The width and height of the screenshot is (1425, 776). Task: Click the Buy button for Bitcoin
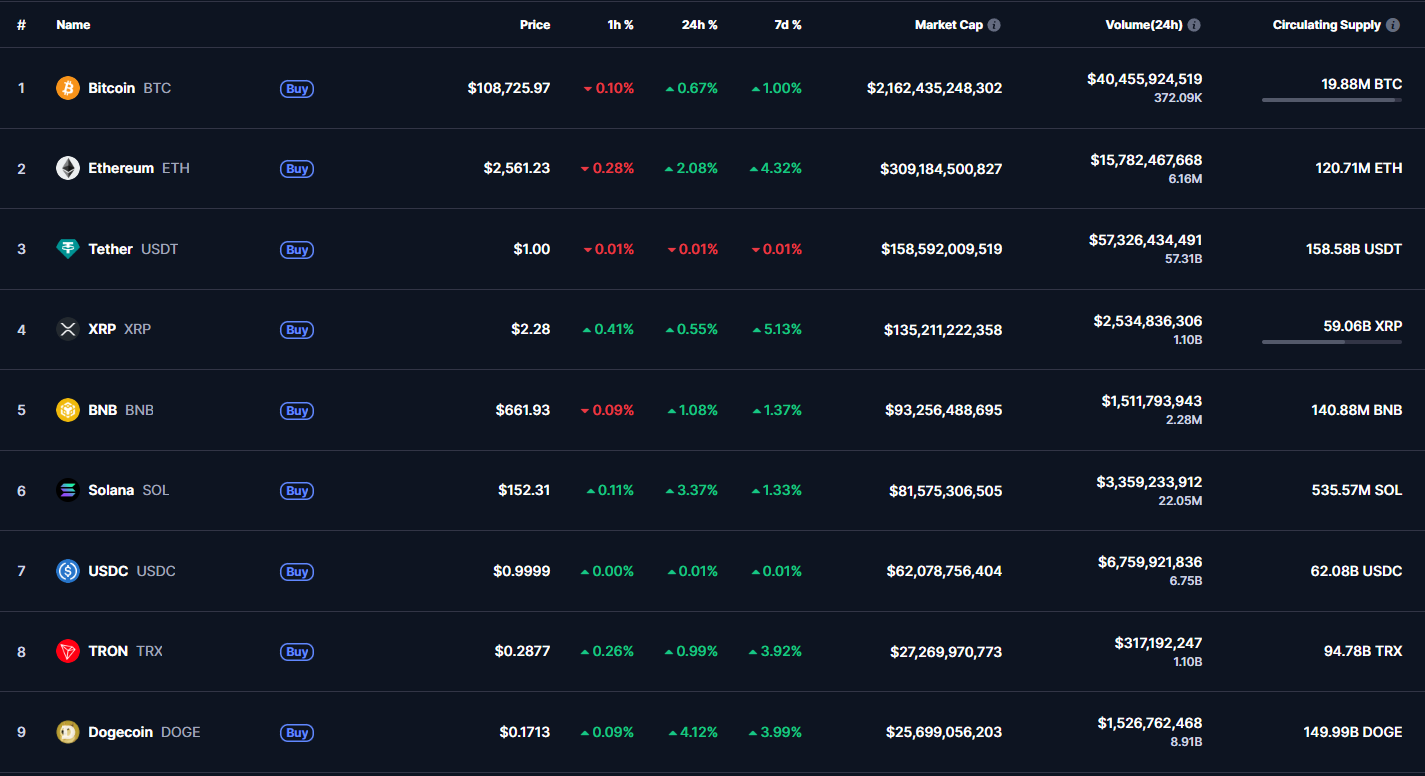296,88
